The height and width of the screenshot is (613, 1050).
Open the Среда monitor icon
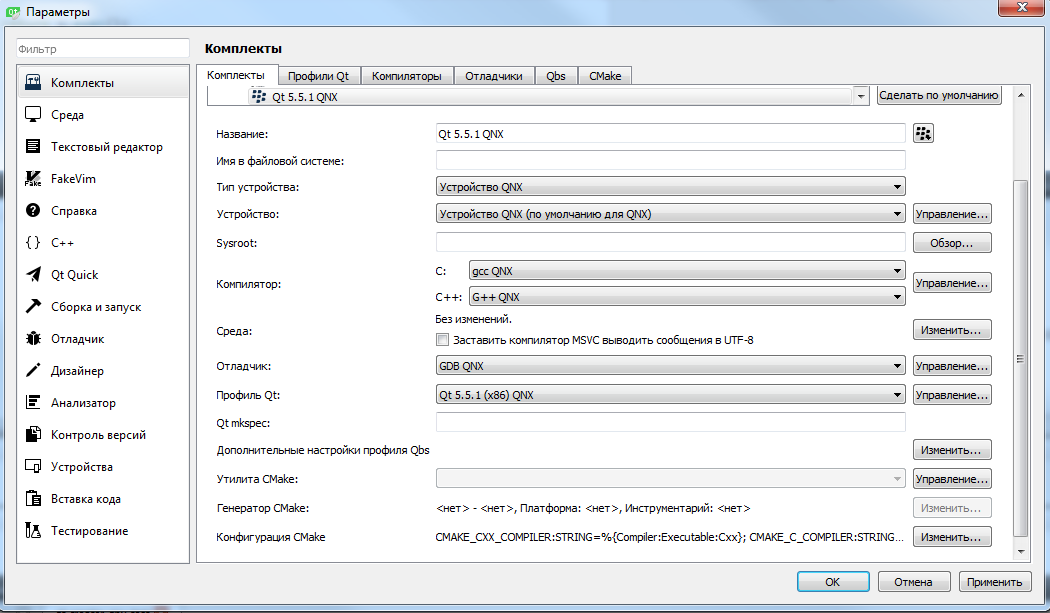click(33, 115)
